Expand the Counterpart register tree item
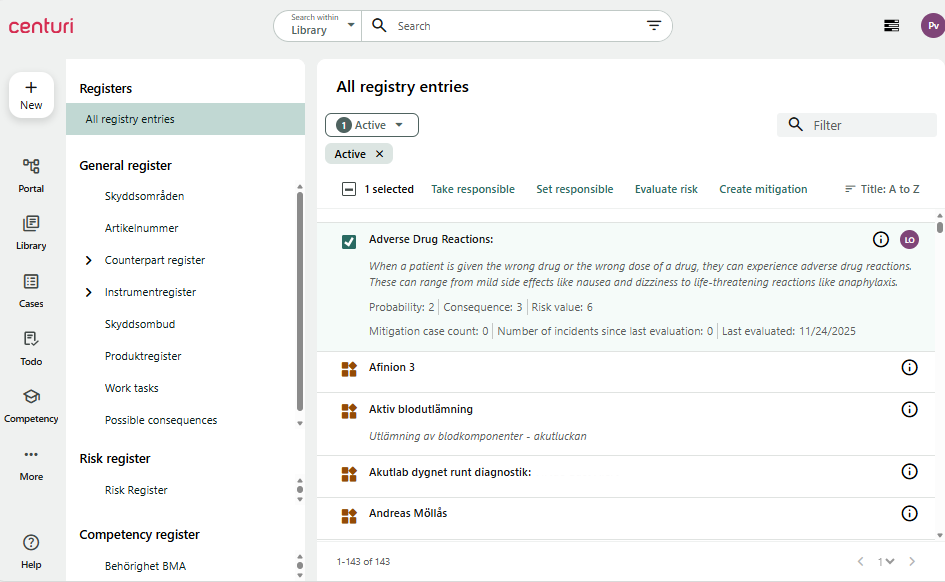Viewport: 945px width, 582px height. pos(89,261)
